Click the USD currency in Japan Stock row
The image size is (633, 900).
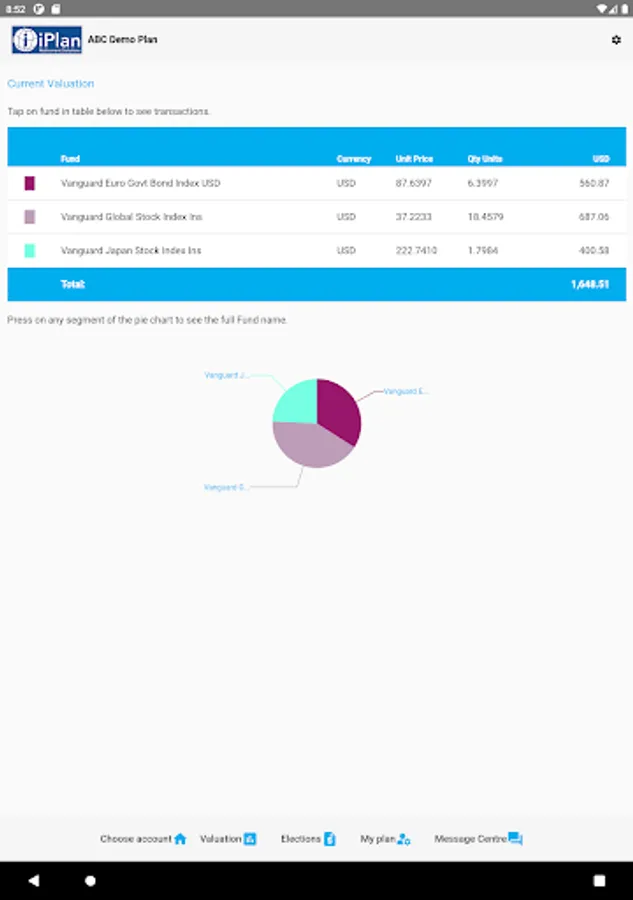point(346,250)
